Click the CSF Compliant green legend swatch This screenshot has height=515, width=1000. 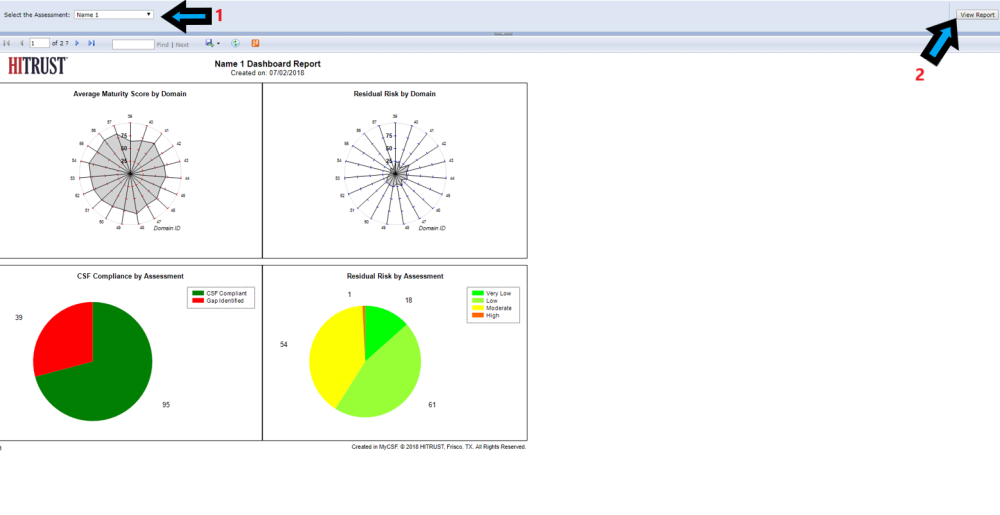pos(197,293)
